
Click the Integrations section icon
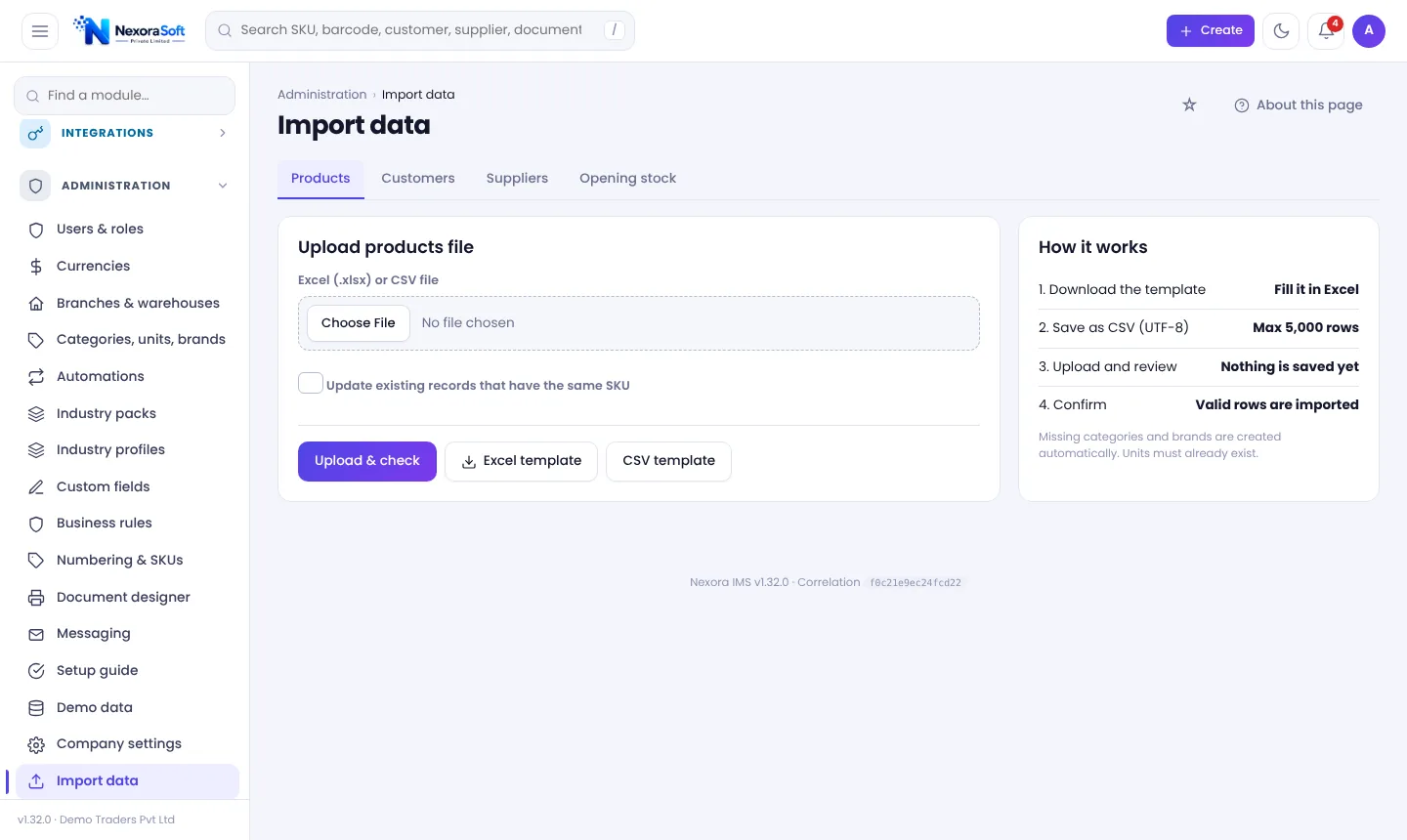click(x=35, y=133)
